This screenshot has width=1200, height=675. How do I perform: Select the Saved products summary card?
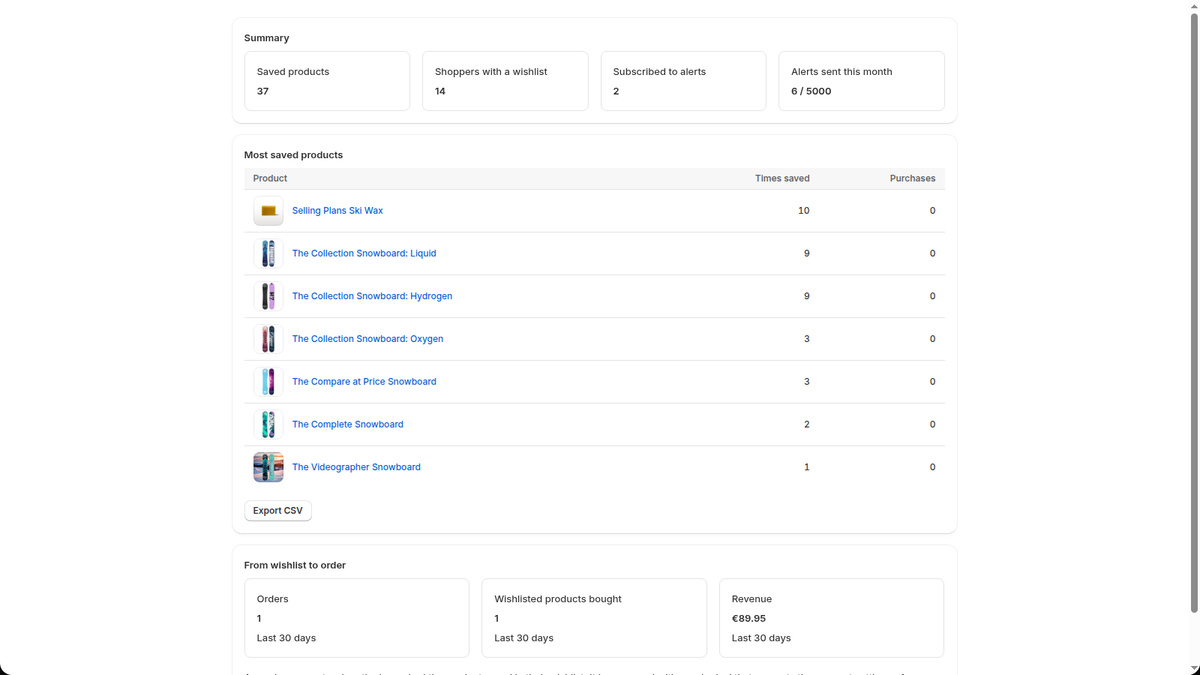pyautogui.click(x=327, y=81)
